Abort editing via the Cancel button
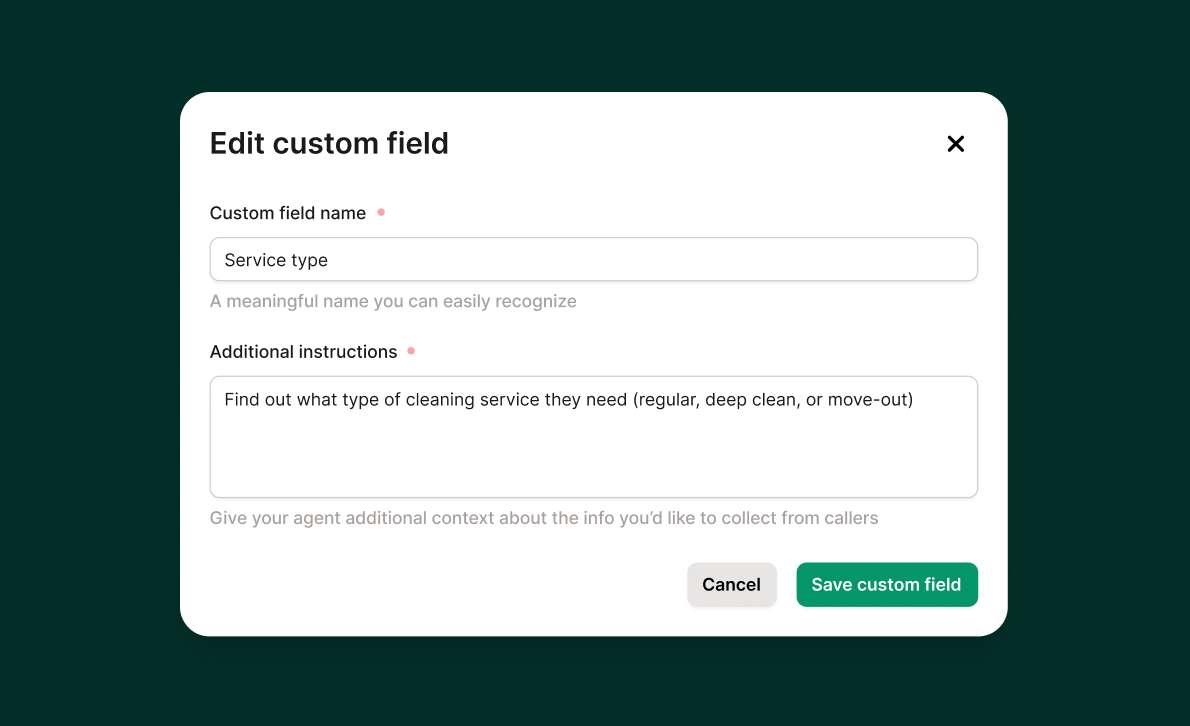 (731, 584)
